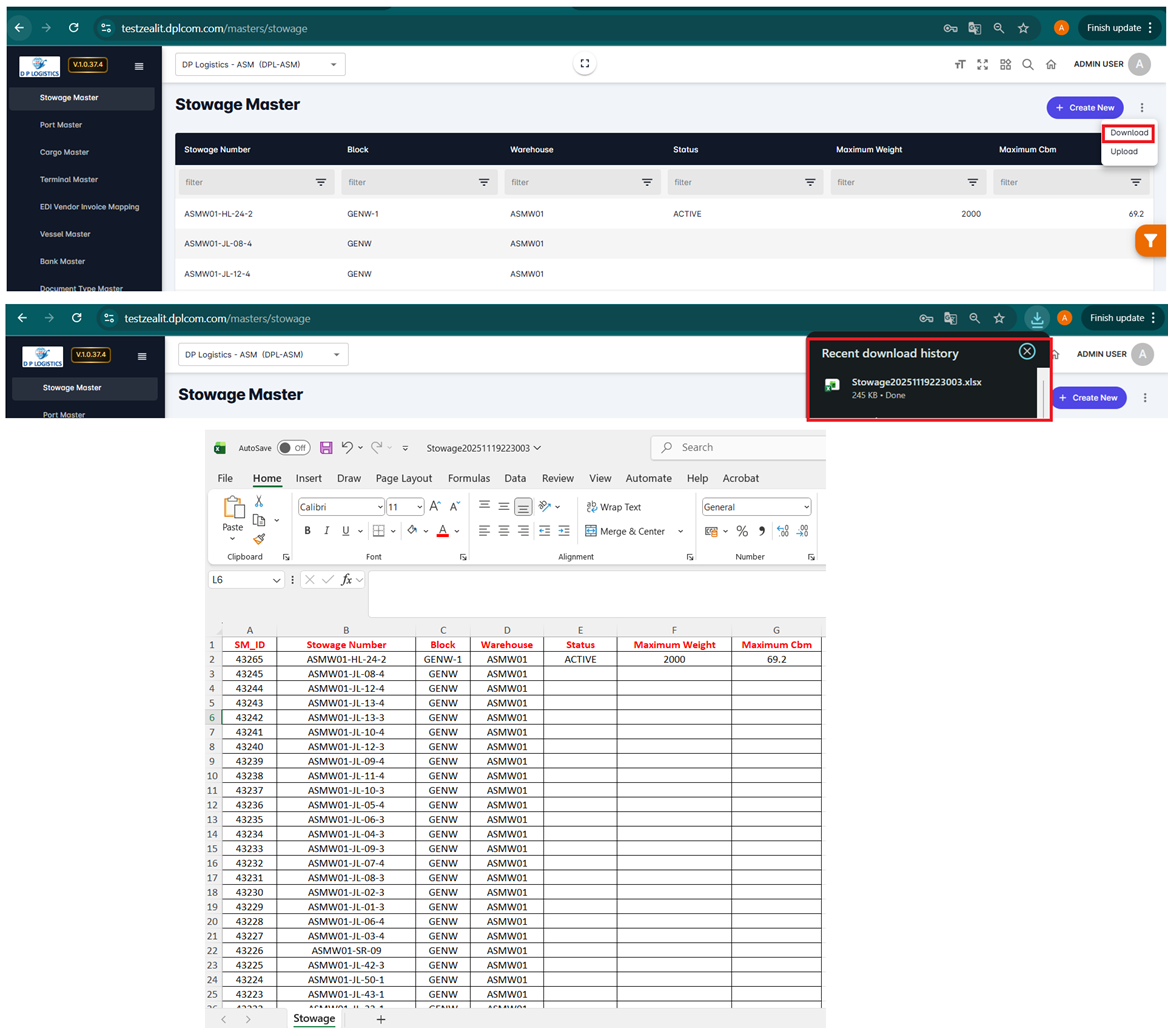Select the Format Painter brush icon
1168x1028 pixels.
coord(259,539)
